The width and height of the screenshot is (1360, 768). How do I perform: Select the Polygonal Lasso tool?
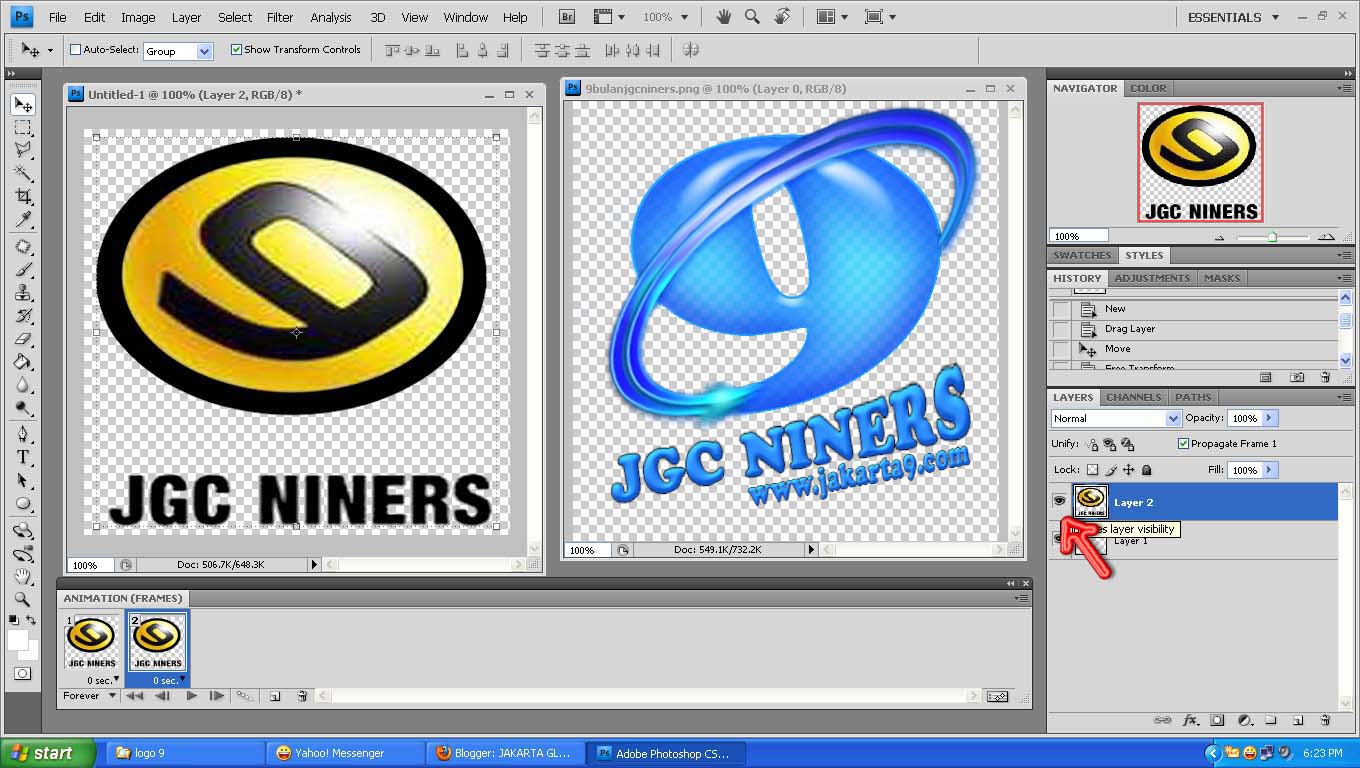23,150
